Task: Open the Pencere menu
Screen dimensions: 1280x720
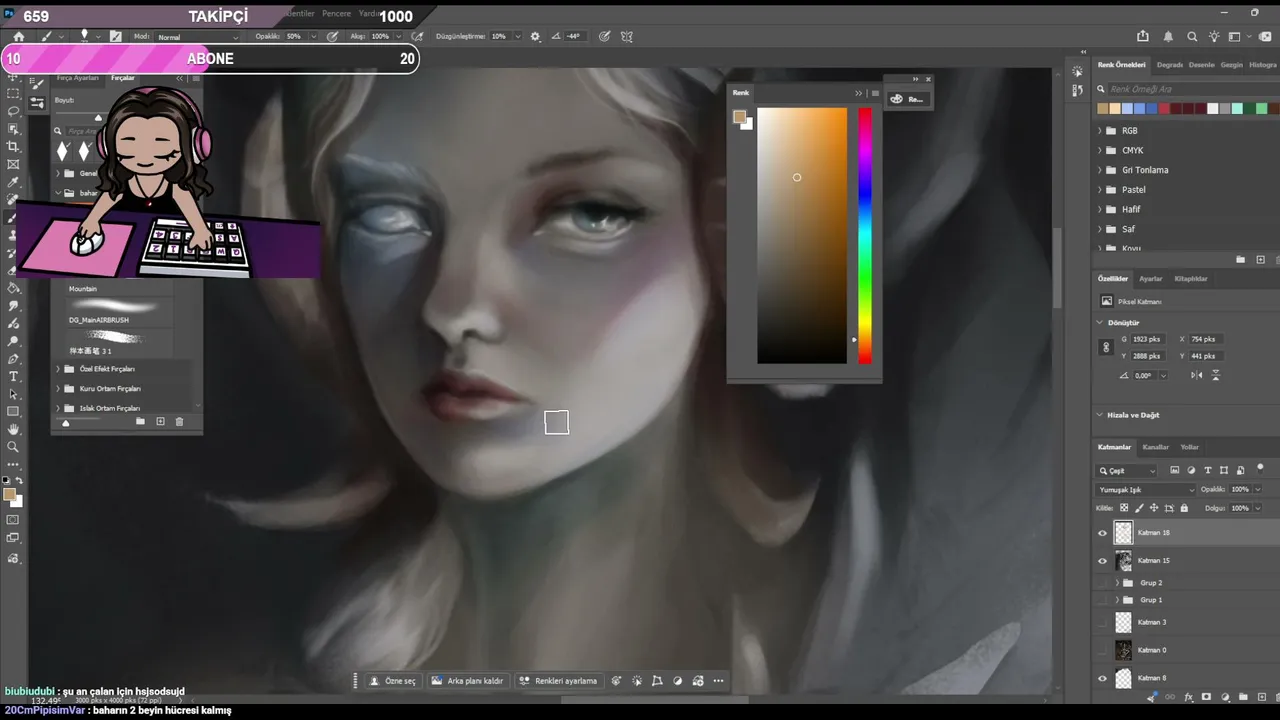Action: click(336, 14)
